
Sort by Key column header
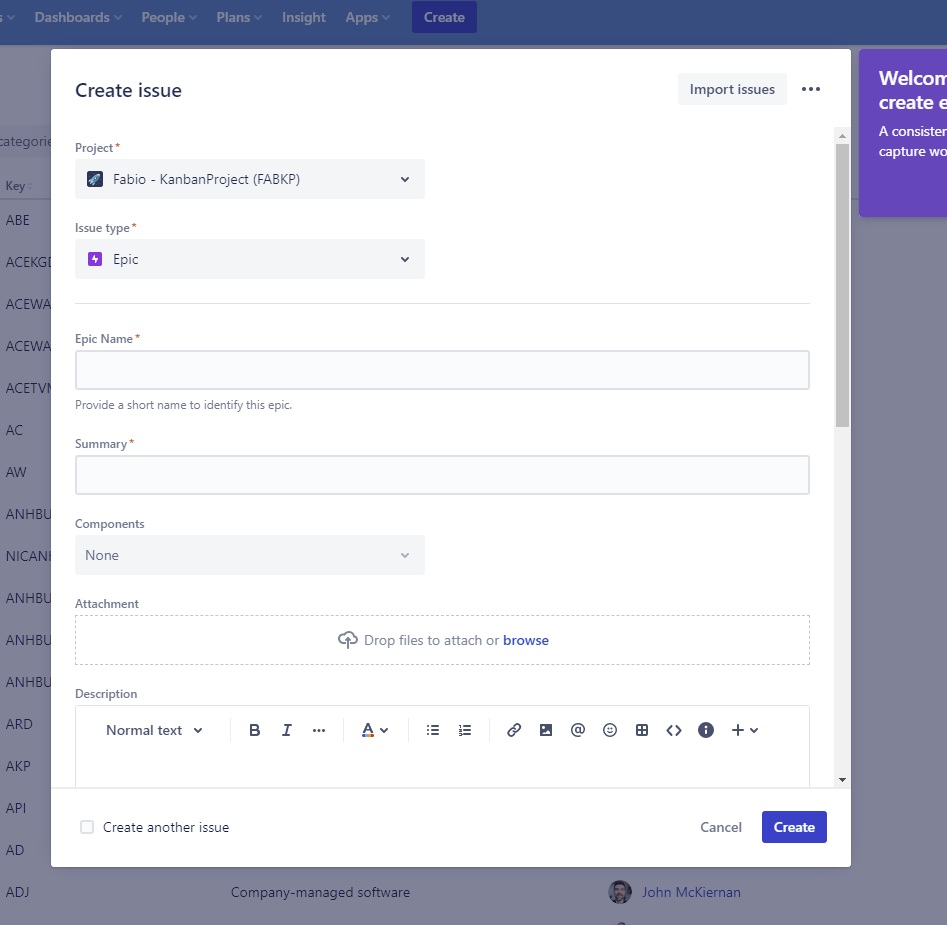pyautogui.click(x=19, y=186)
